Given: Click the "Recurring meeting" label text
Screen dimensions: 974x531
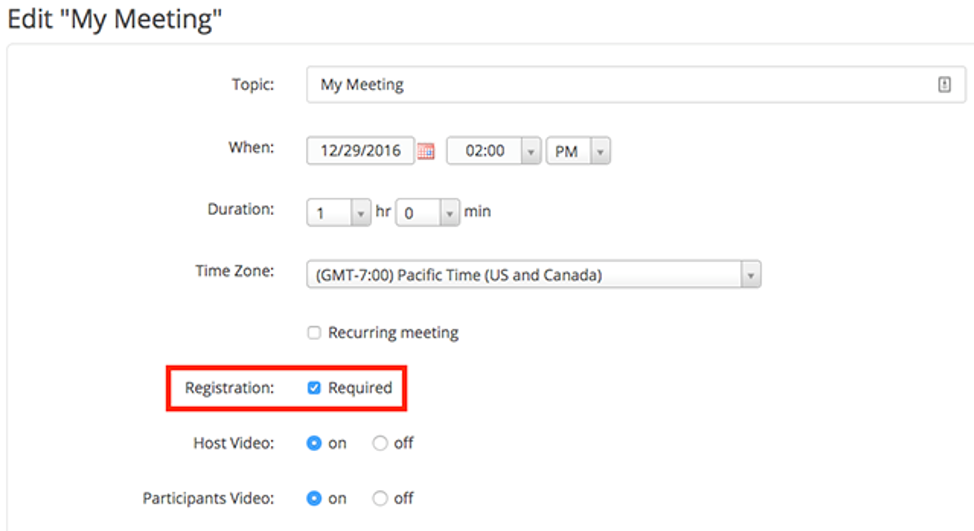Looking at the screenshot, I should click(x=393, y=333).
